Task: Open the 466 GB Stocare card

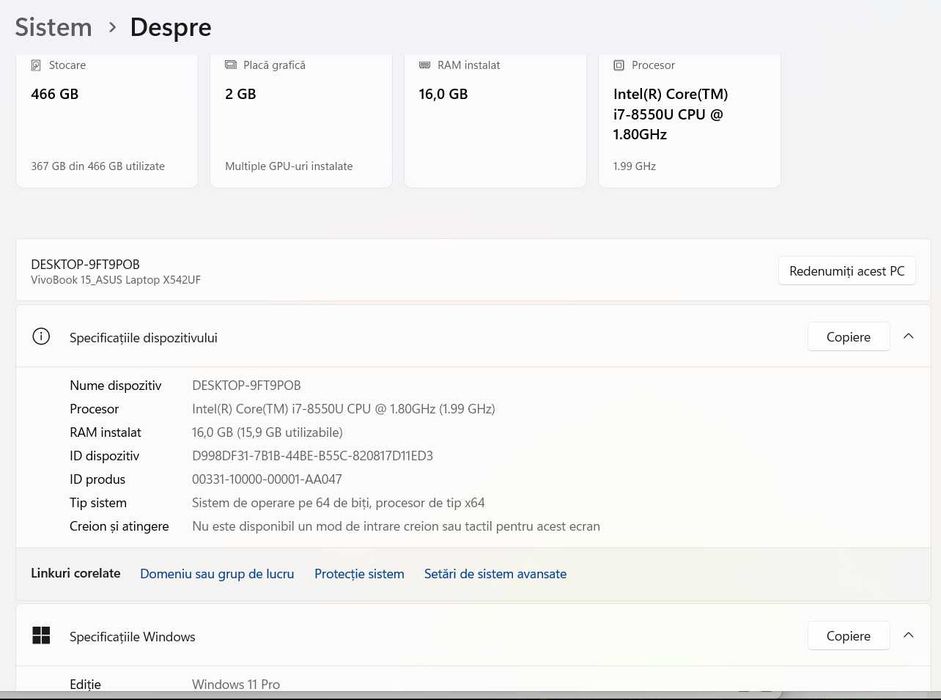Action: 106,120
